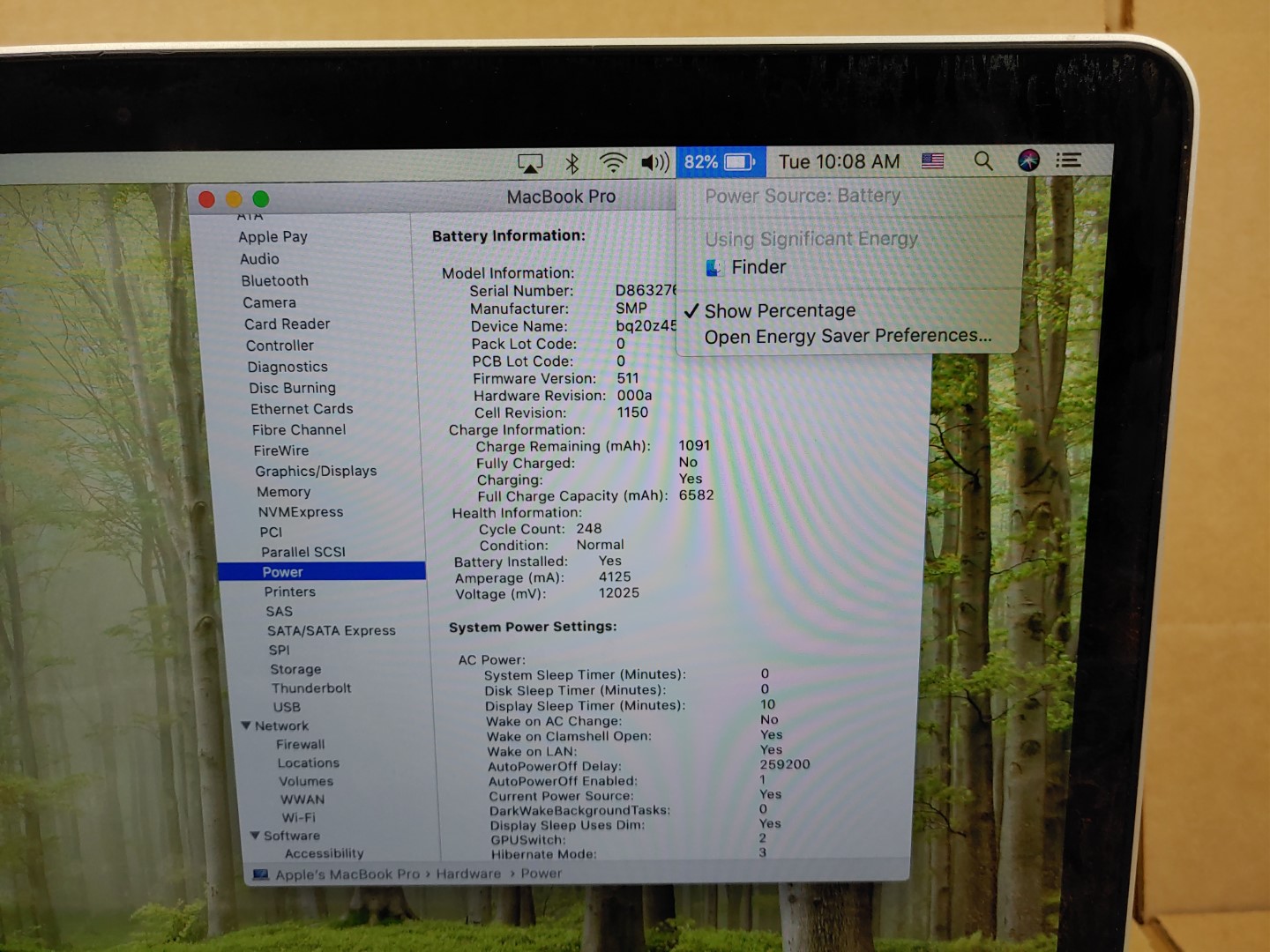Select Disc Burning in the sidebar

pos(292,388)
